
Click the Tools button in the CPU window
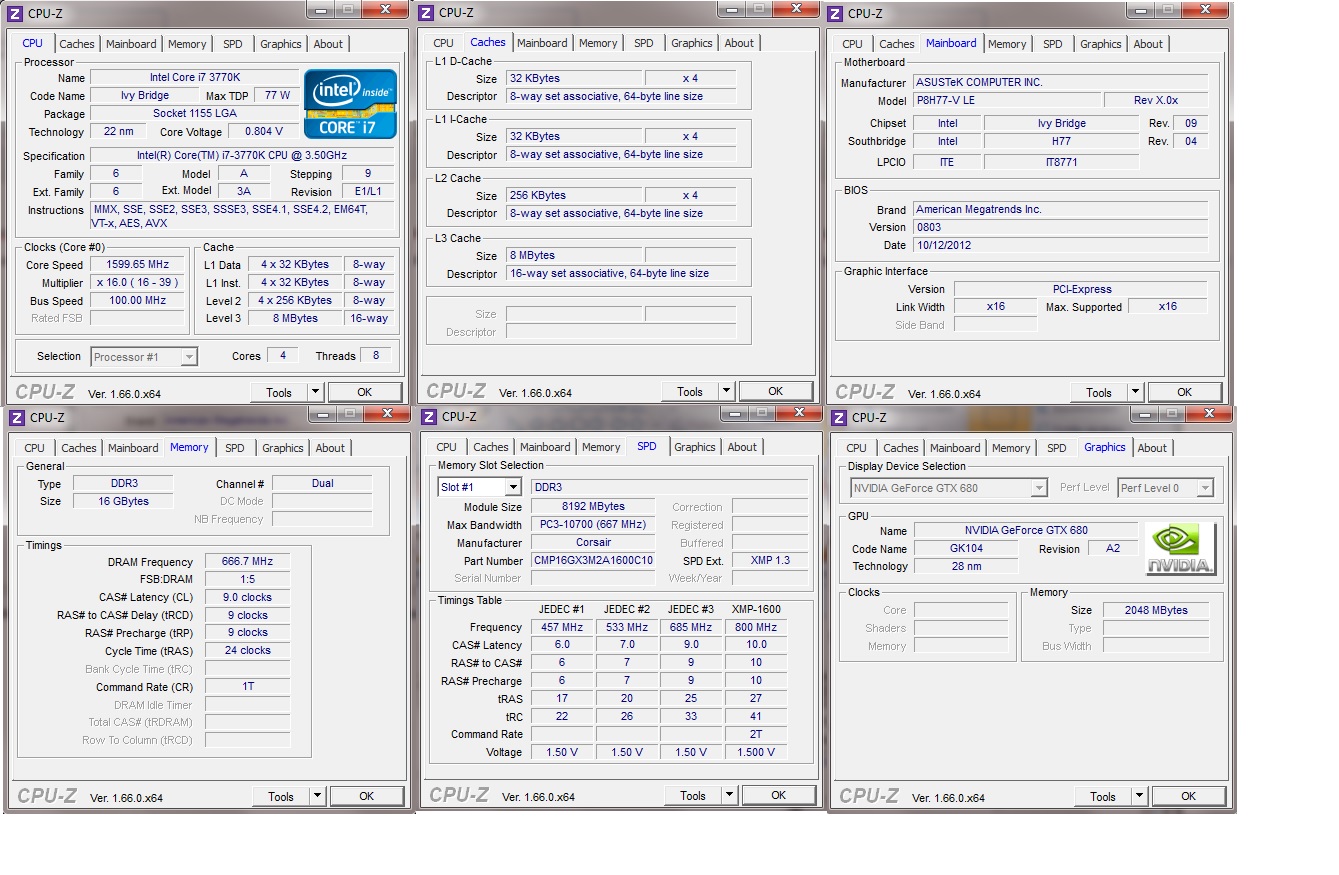pyautogui.click(x=279, y=392)
